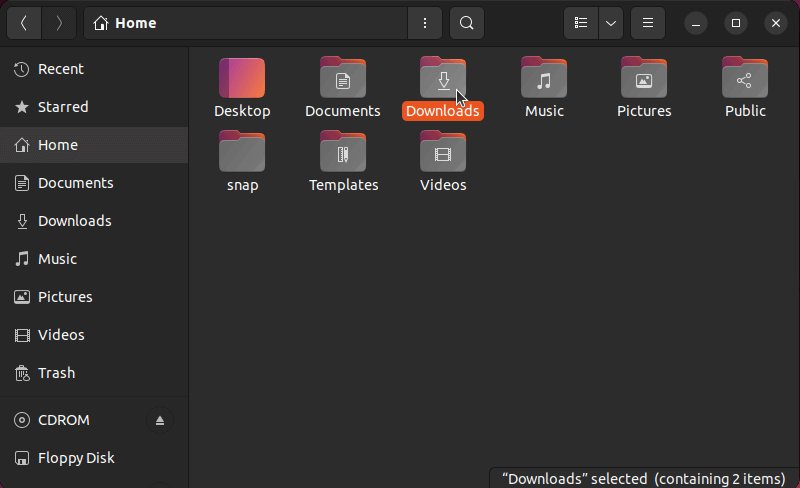Select the snap folder
The height and width of the screenshot is (488, 800).
[242, 152]
